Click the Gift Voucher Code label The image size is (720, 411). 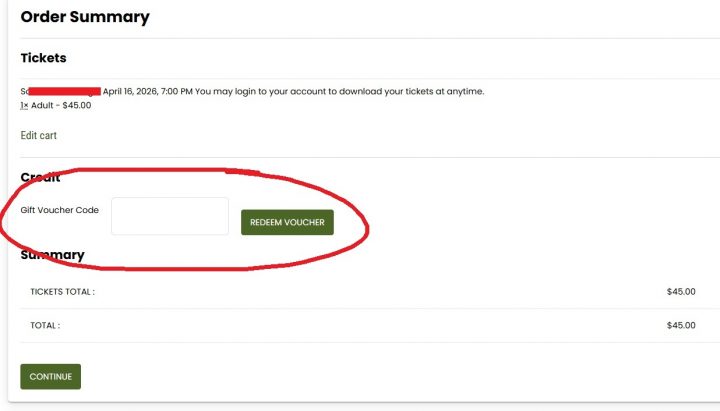pyautogui.click(x=59, y=210)
